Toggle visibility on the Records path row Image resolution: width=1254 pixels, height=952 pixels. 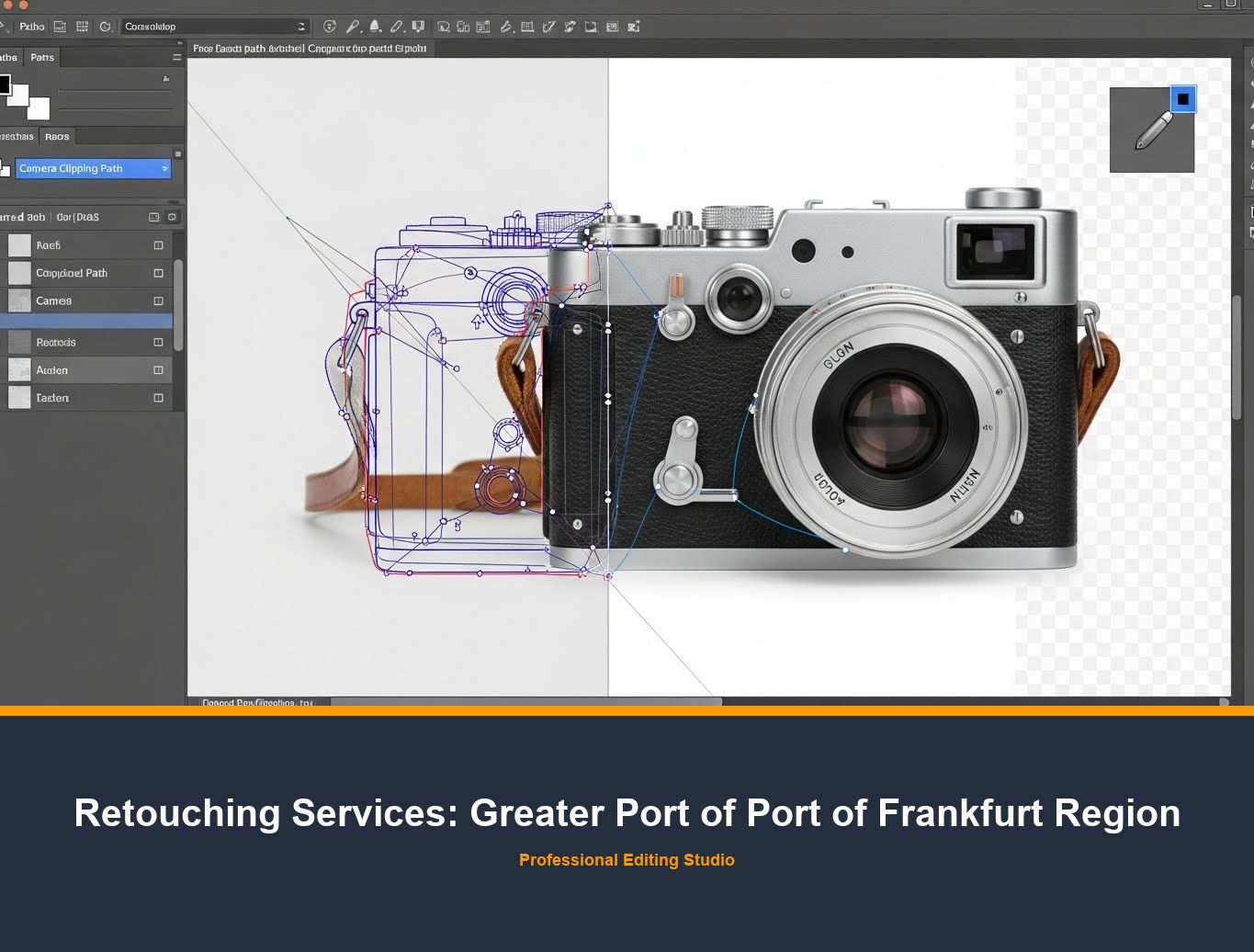click(157, 342)
